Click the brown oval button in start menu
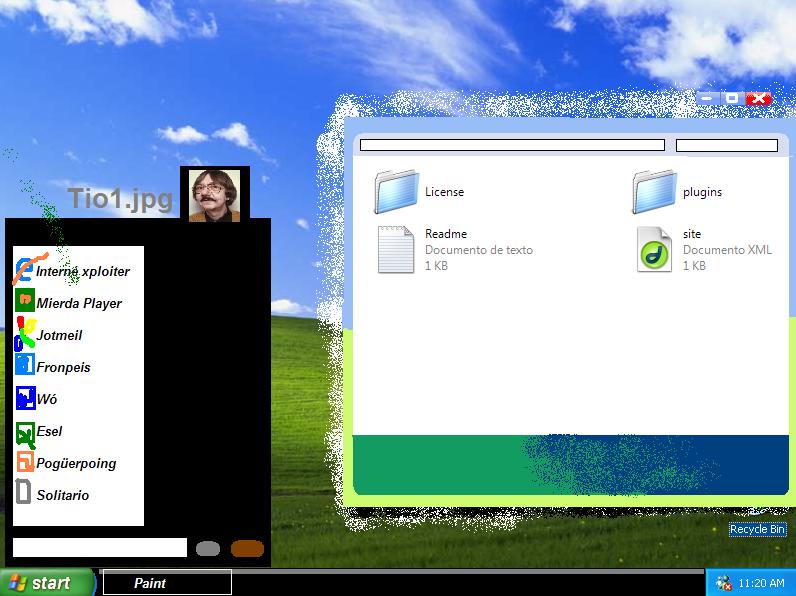The image size is (796, 596). pos(247,549)
